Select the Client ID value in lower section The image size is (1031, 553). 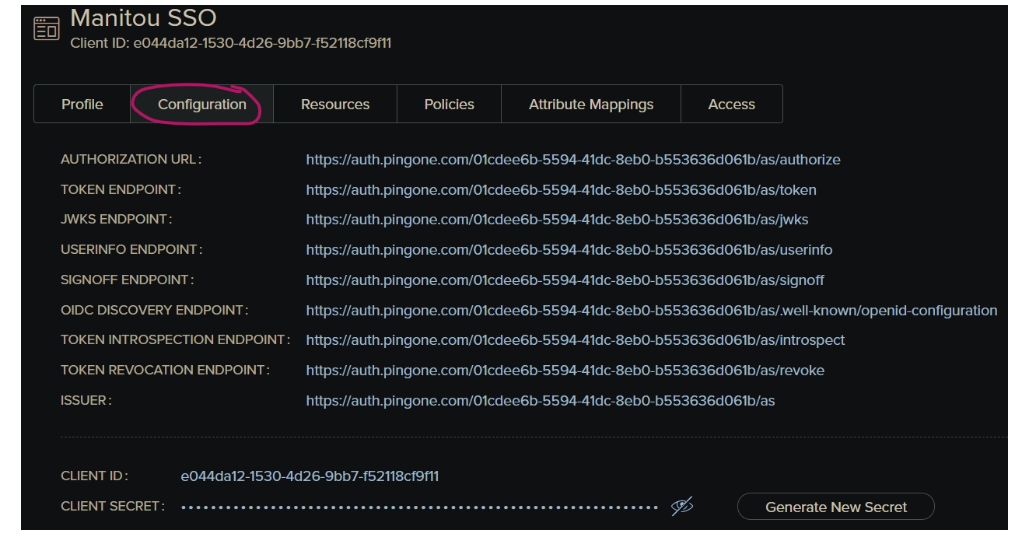tap(310, 476)
